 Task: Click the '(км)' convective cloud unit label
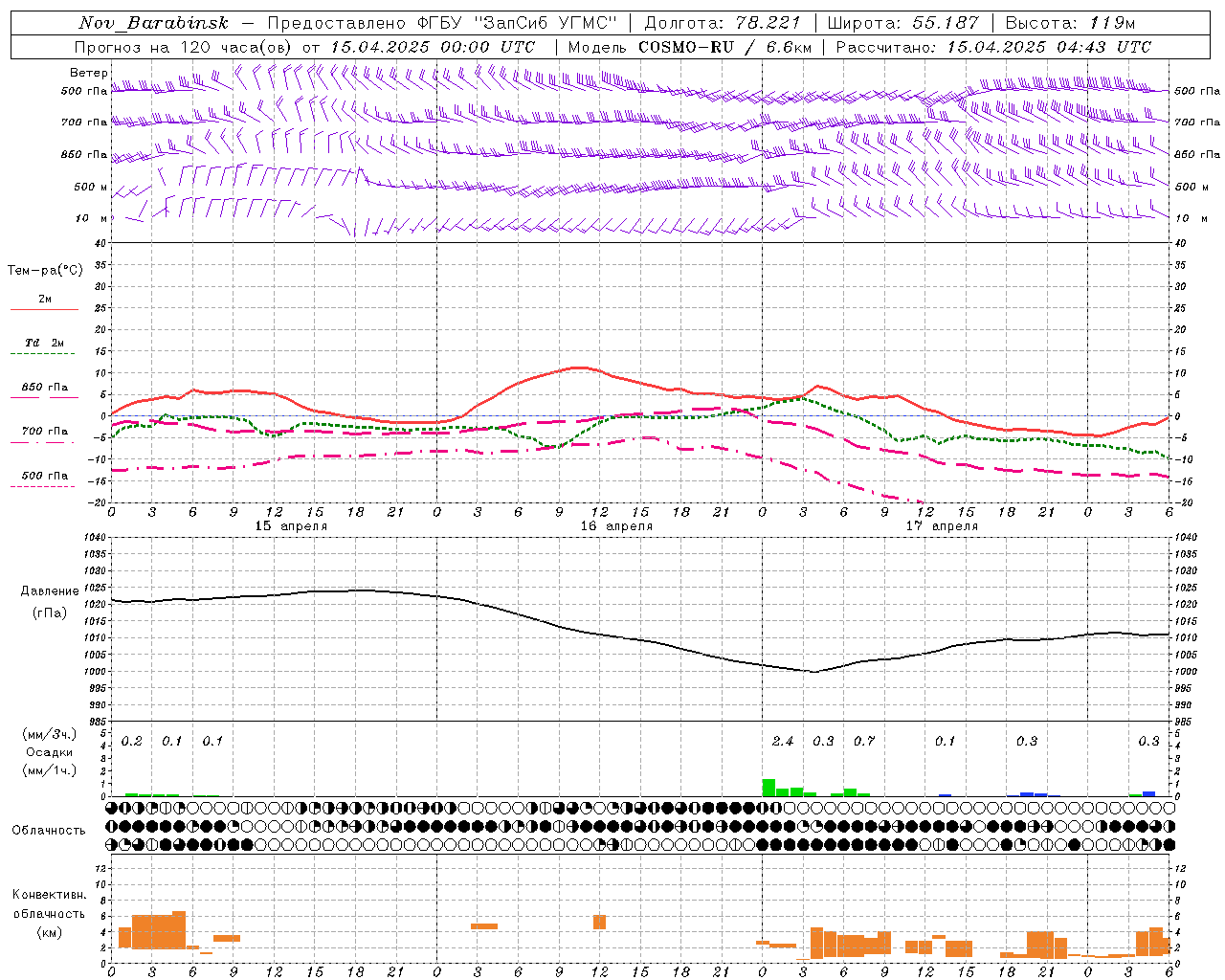click(50, 932)
